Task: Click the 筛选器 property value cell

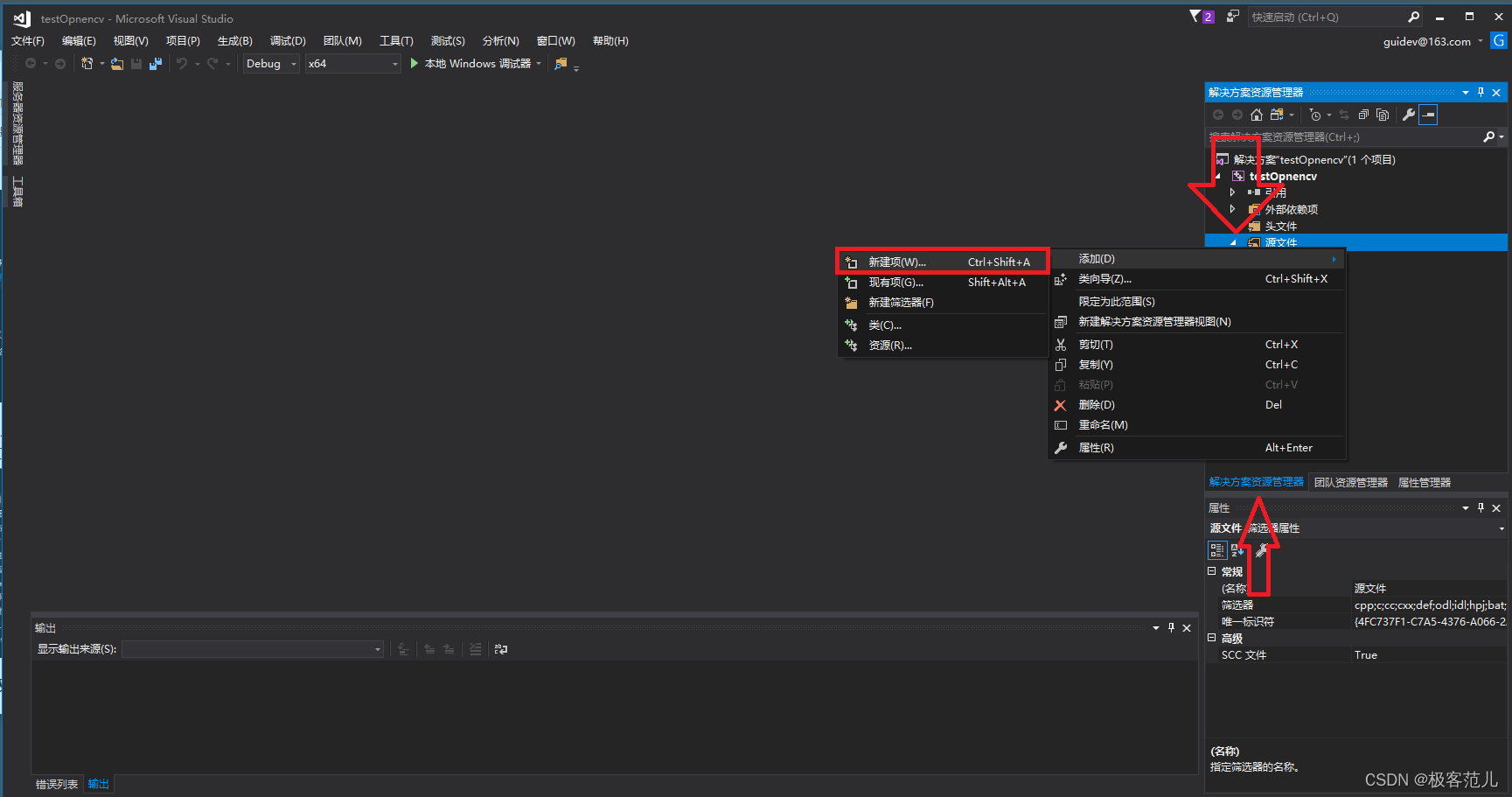Action: [x=1429, y=605]
